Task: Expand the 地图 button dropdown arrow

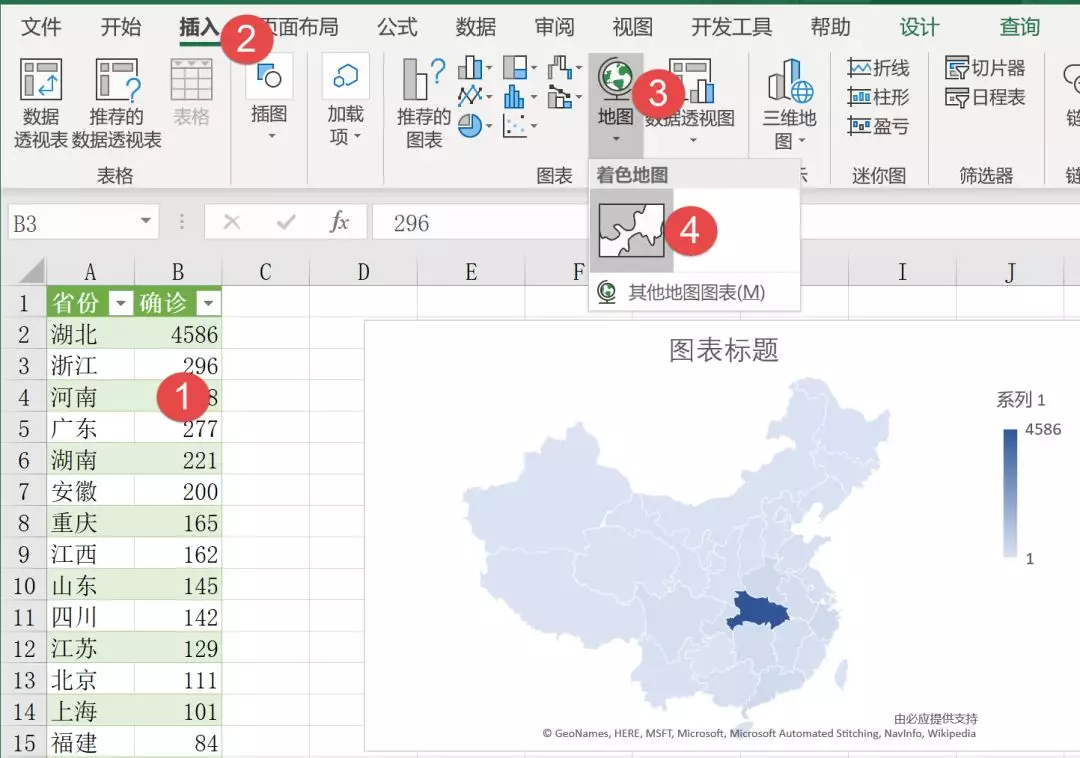Action: (x=616, y=139)
